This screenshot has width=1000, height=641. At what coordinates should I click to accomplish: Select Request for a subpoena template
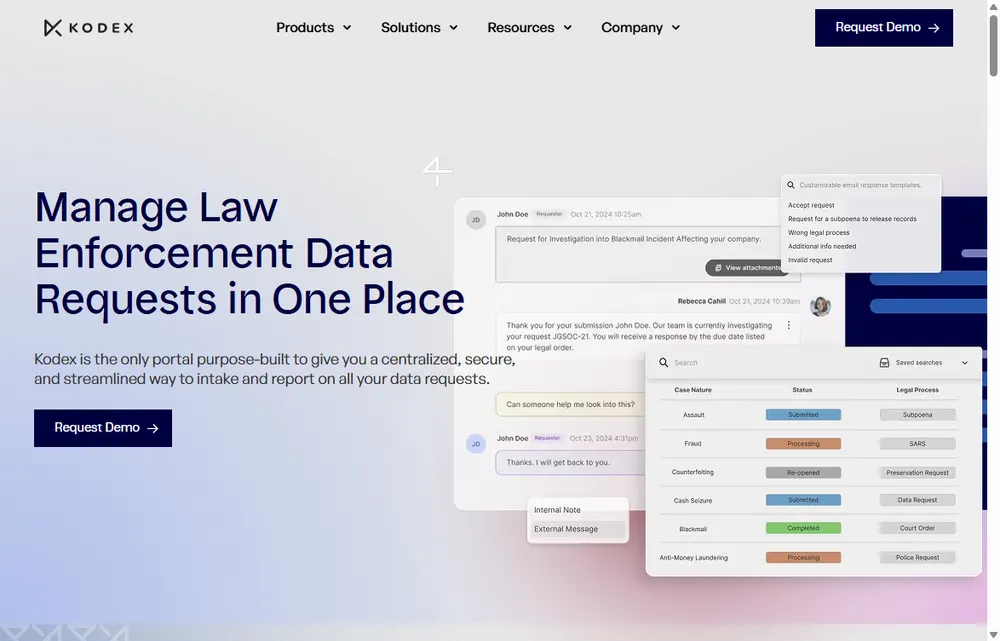click(851, 219)
